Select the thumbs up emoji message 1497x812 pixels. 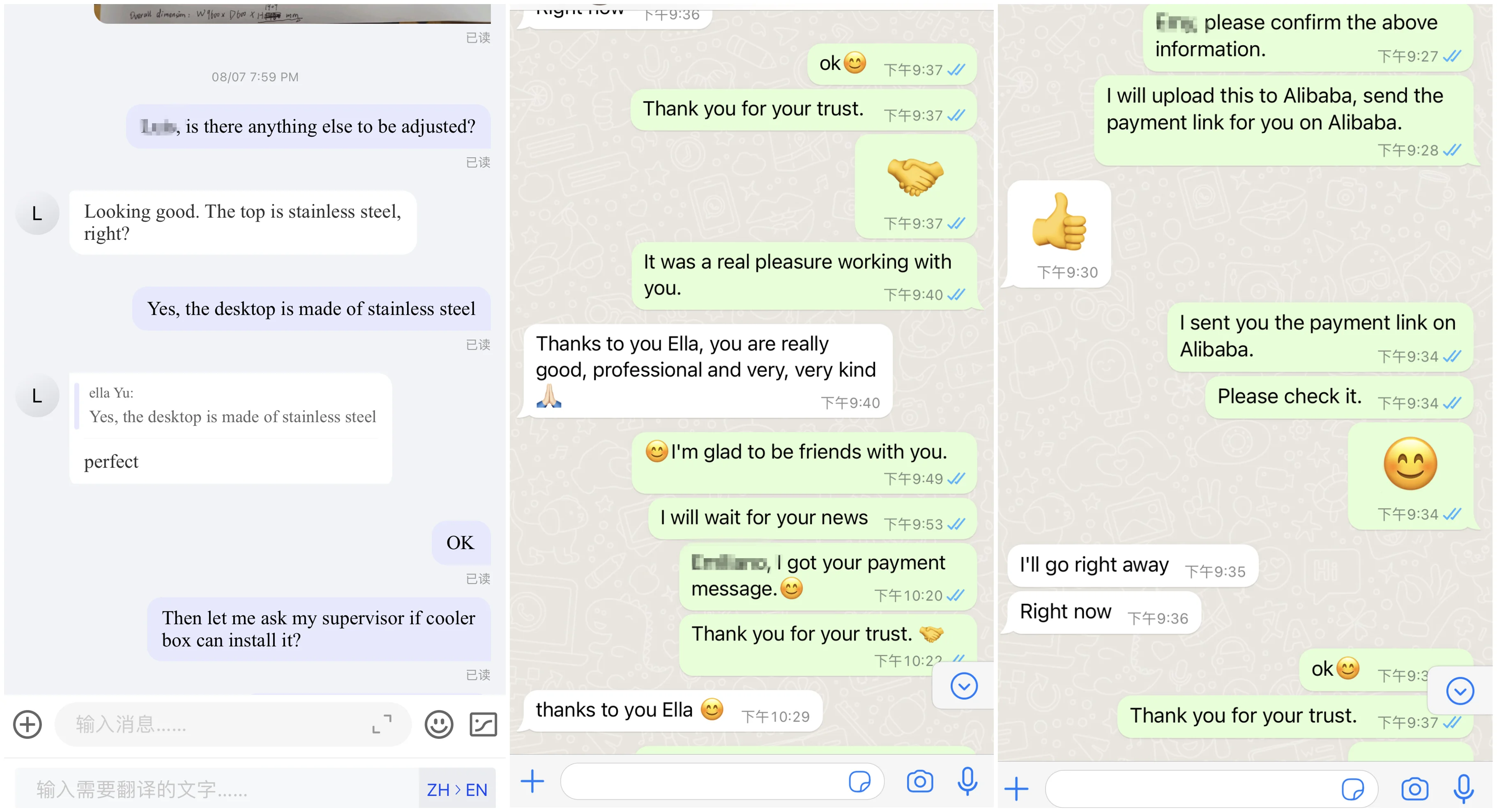tap(1059, 233)
